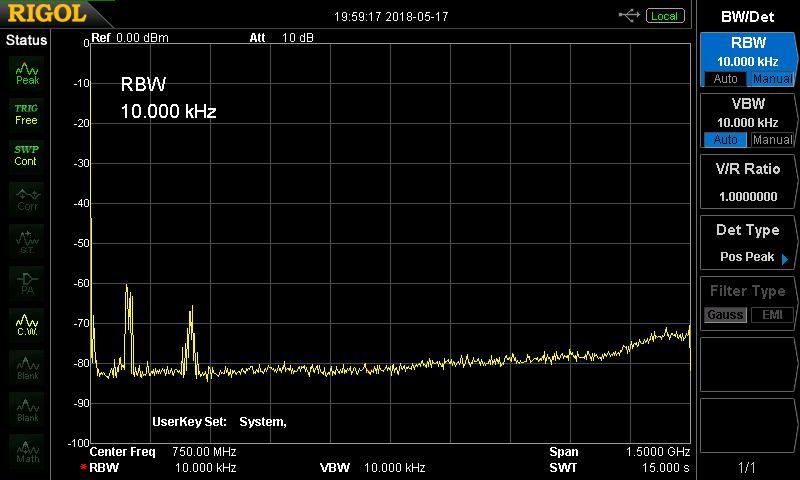The height and width of the screenshot is (480, 800).
Task: Click the BW/Det menu title
Action: point(747,17)
